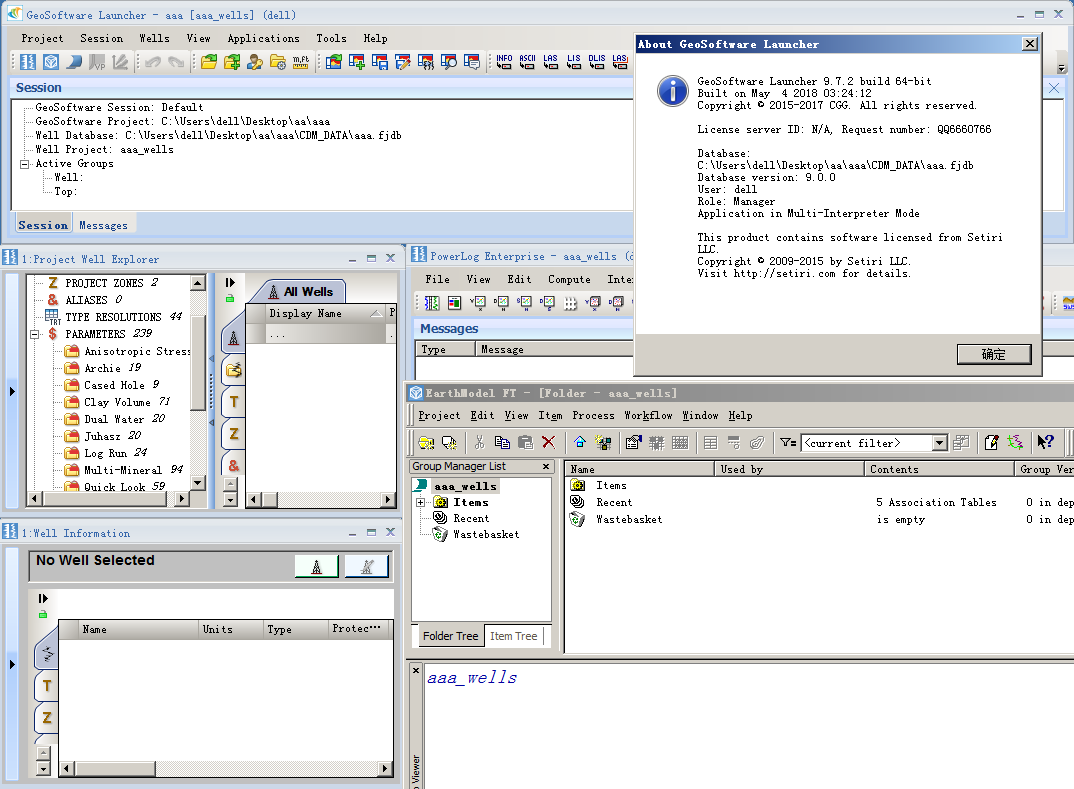Expand Well Information side panel arrow
The width and height of the screenshot is (1074, 789).
(12, 664)
